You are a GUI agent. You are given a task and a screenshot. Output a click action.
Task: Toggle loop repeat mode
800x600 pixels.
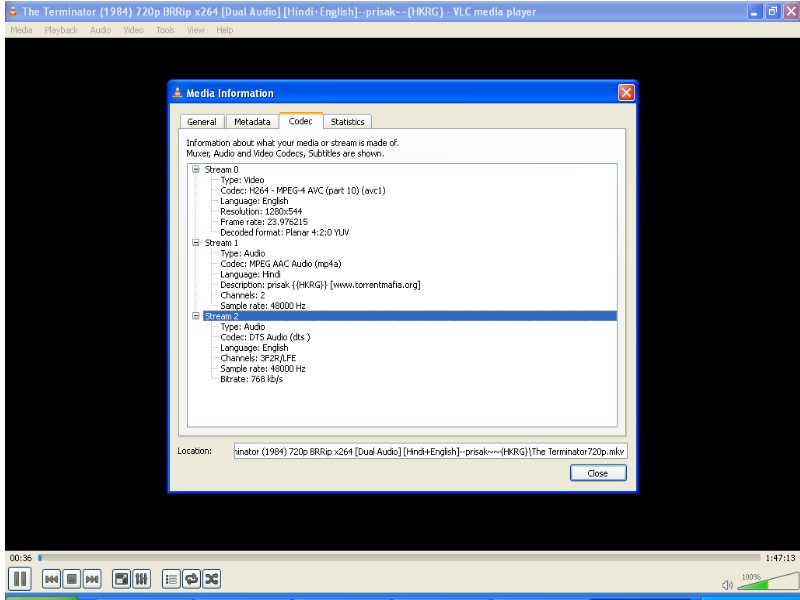(191, 579)
